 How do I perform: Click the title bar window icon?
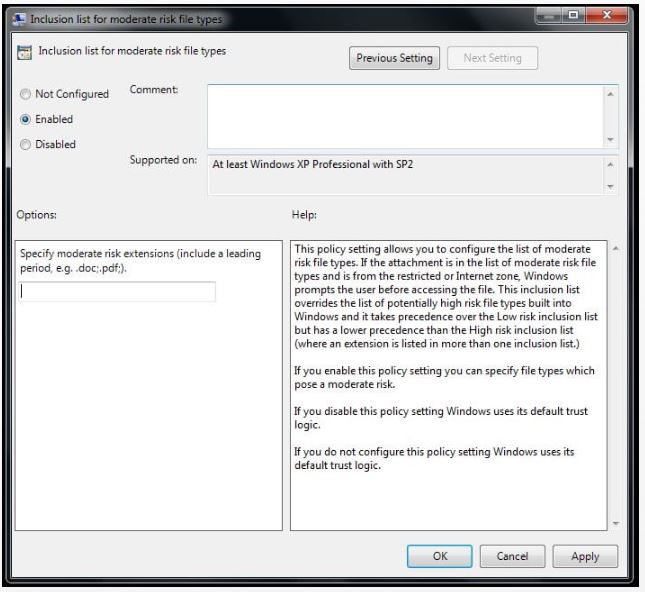click(x=19, y=19)
